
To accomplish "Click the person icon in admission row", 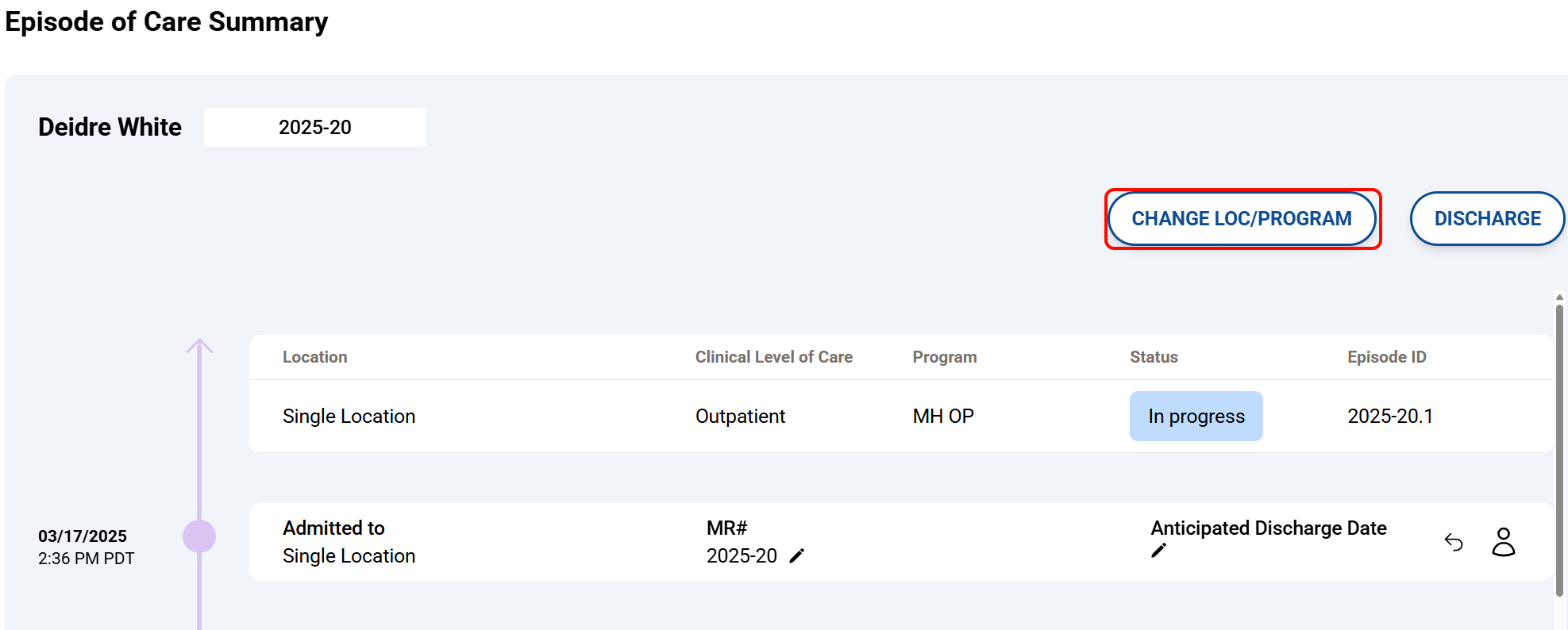I will (1503, 542).
